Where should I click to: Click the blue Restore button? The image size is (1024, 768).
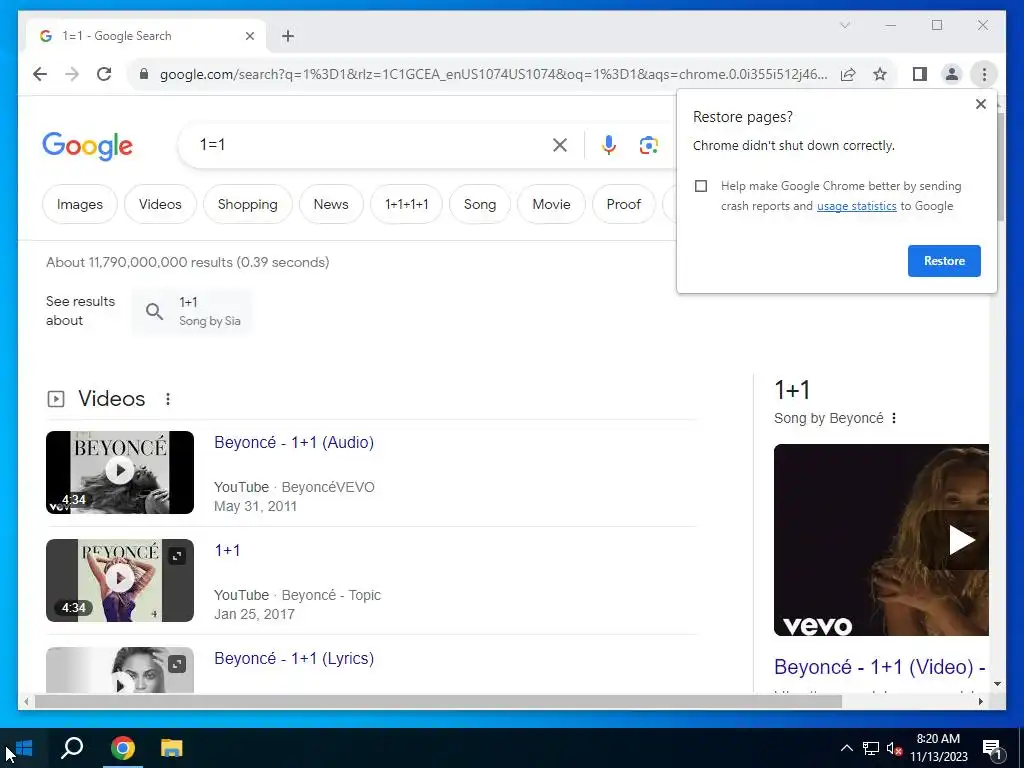(944, 261)
